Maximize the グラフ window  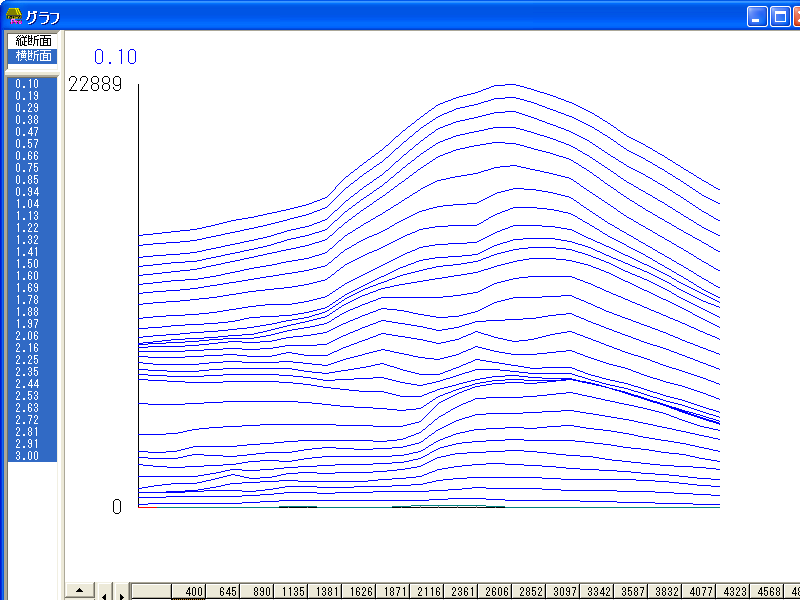[781, 17]
